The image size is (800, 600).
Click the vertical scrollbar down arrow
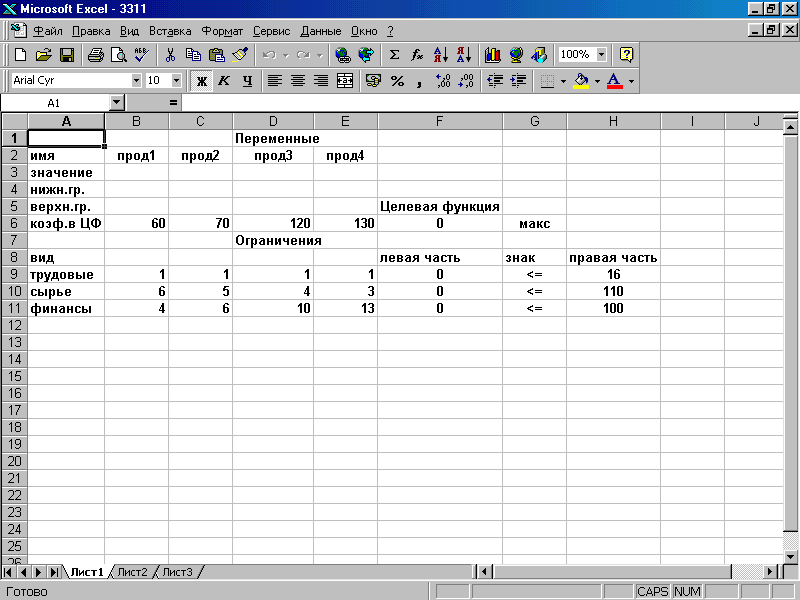(x=790, y=557)
